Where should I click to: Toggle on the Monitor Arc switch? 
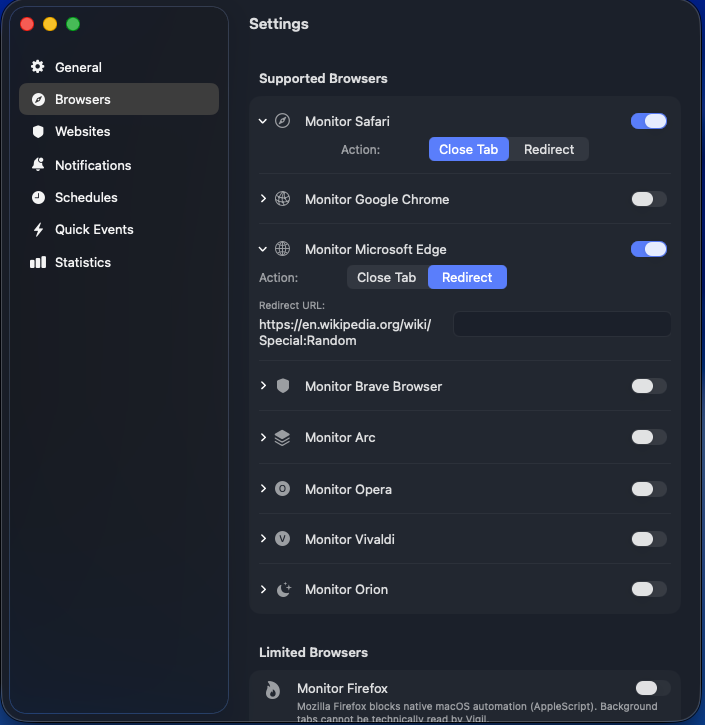[x=649, y=437]
